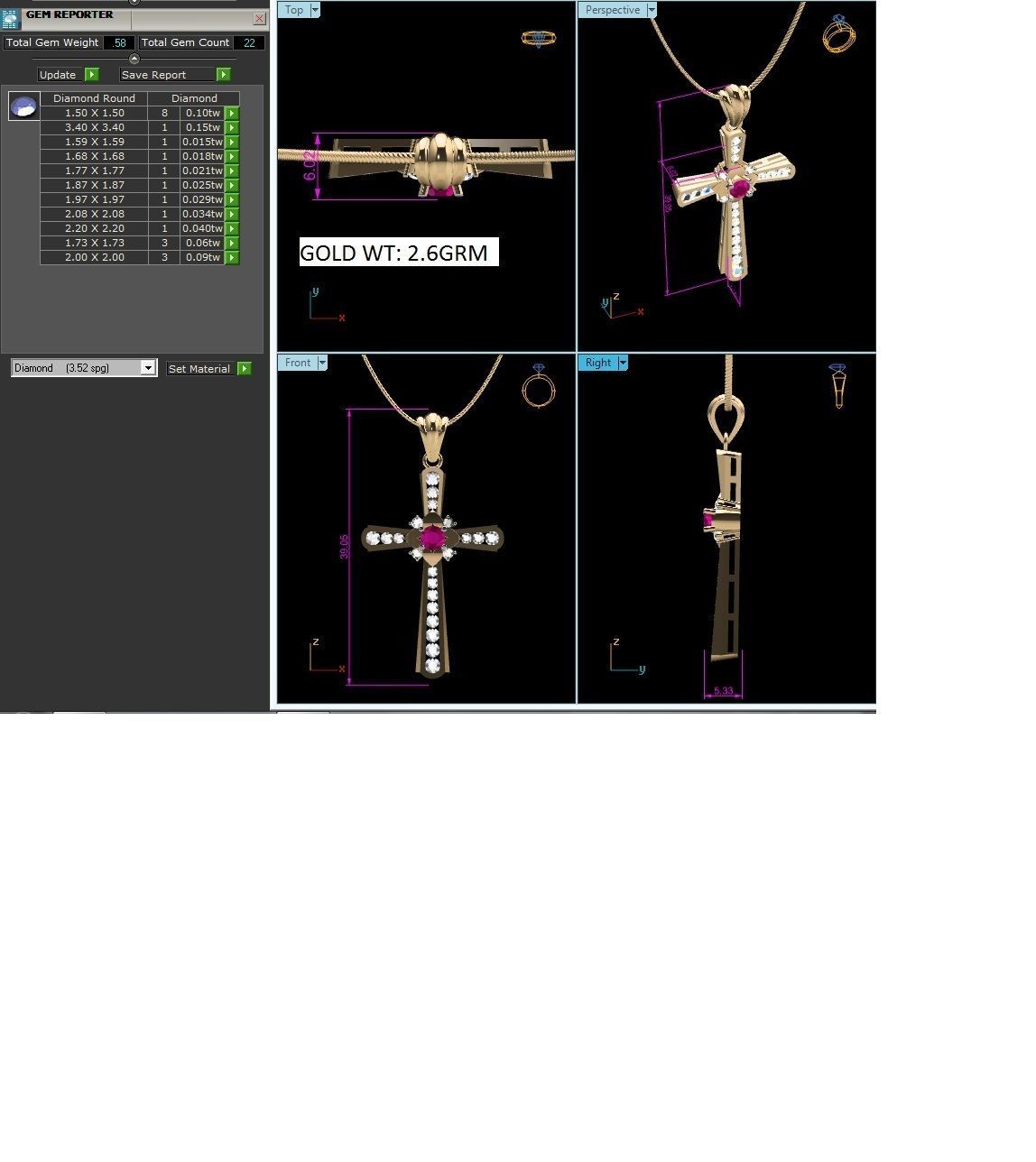The image size is (1036, 1162).
Task: Select the 1.87 X 1.87 size cell
Action: coord(95,185)
